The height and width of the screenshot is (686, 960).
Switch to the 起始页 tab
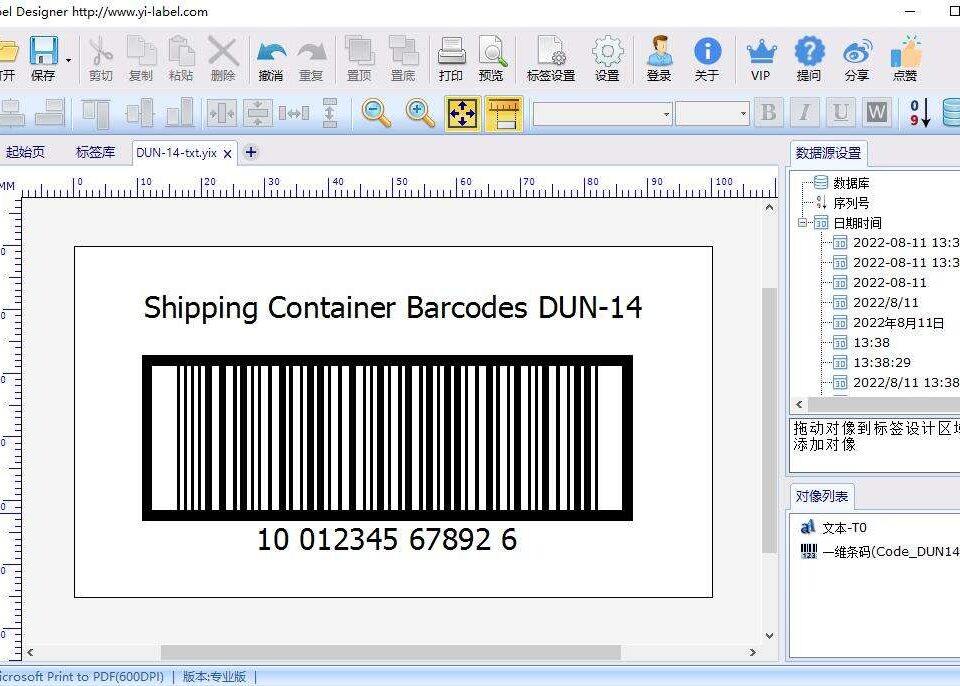(x=25, y=153)
